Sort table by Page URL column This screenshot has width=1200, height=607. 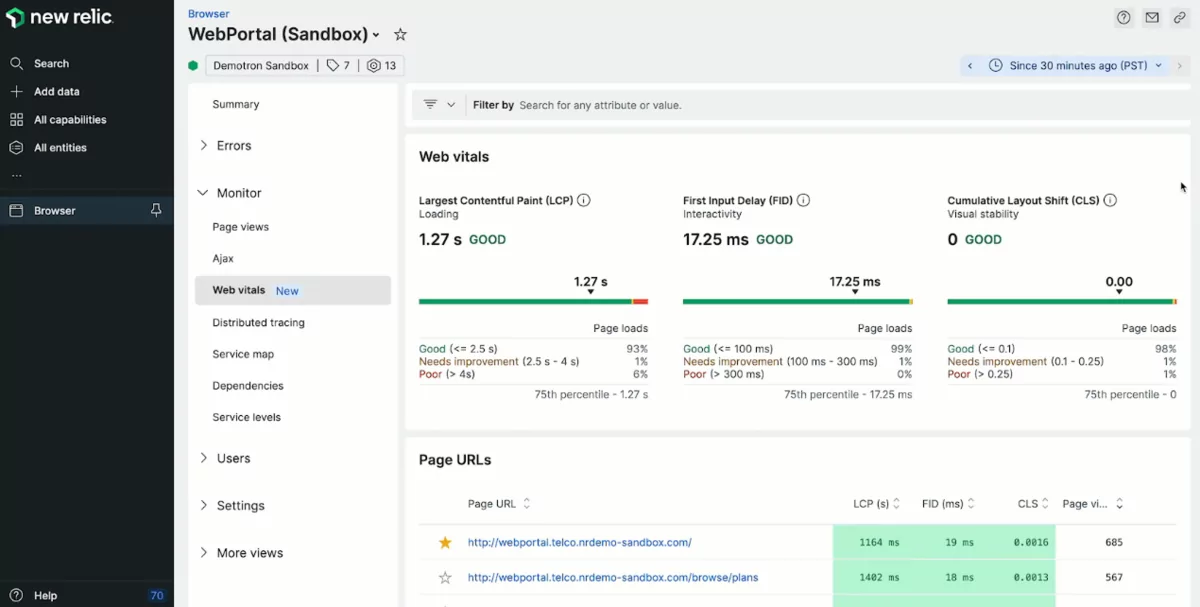tap(499, 504)
